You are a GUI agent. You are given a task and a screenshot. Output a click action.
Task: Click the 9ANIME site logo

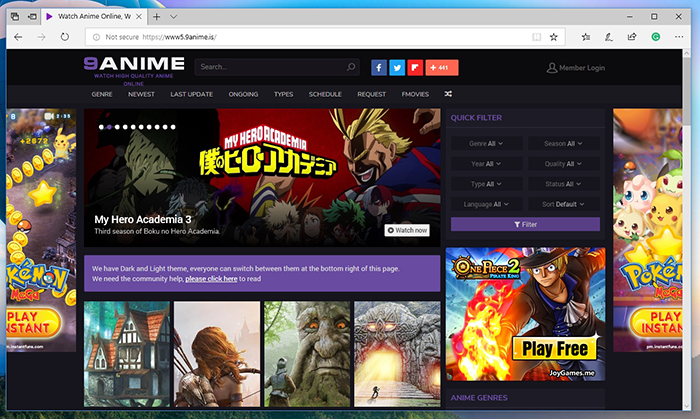tap(134, 64)
